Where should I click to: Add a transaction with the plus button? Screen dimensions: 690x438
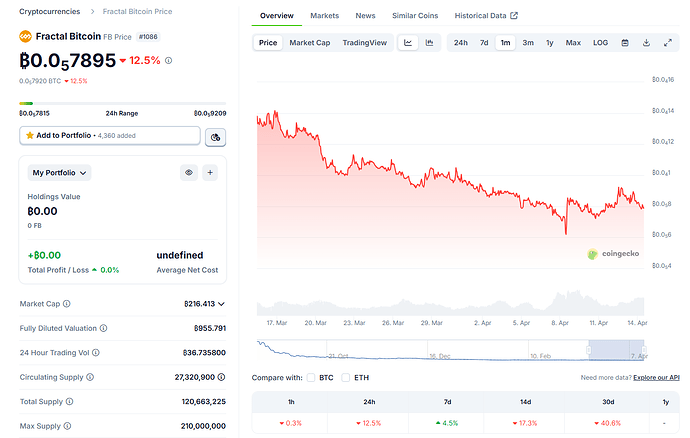[210, 173]
